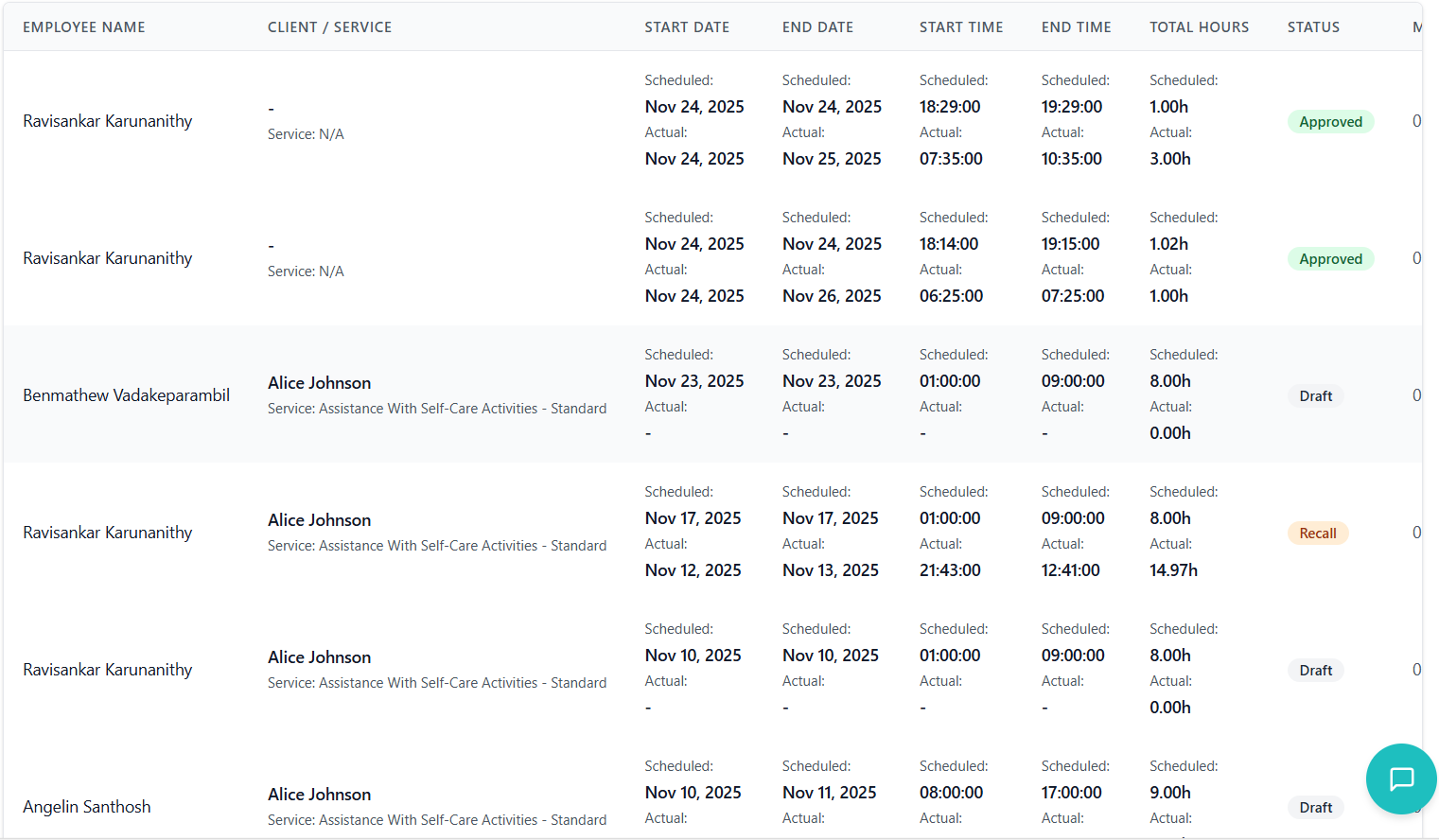The image size is (1439, 840).
Task: Click Draft status on Angelin Santhosh's row
Action: coord(1315,808)
